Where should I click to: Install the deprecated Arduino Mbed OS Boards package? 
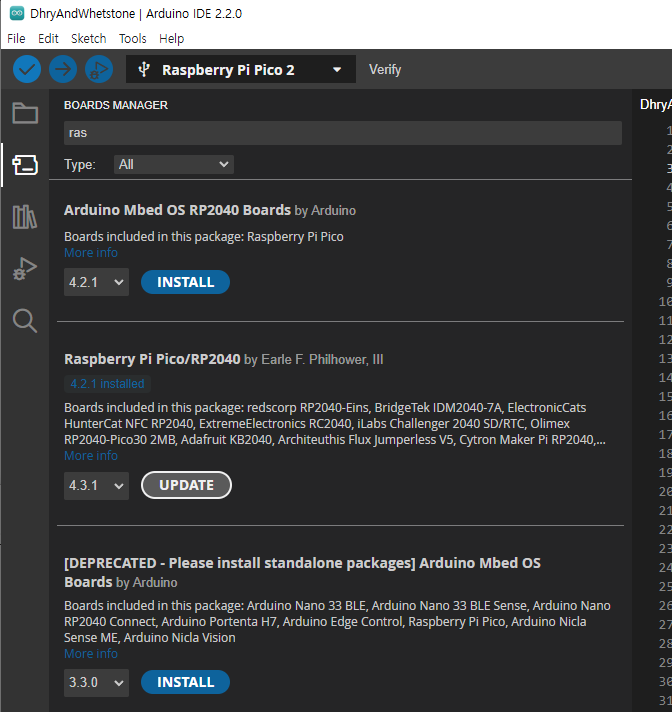click(x=185, y=682)
